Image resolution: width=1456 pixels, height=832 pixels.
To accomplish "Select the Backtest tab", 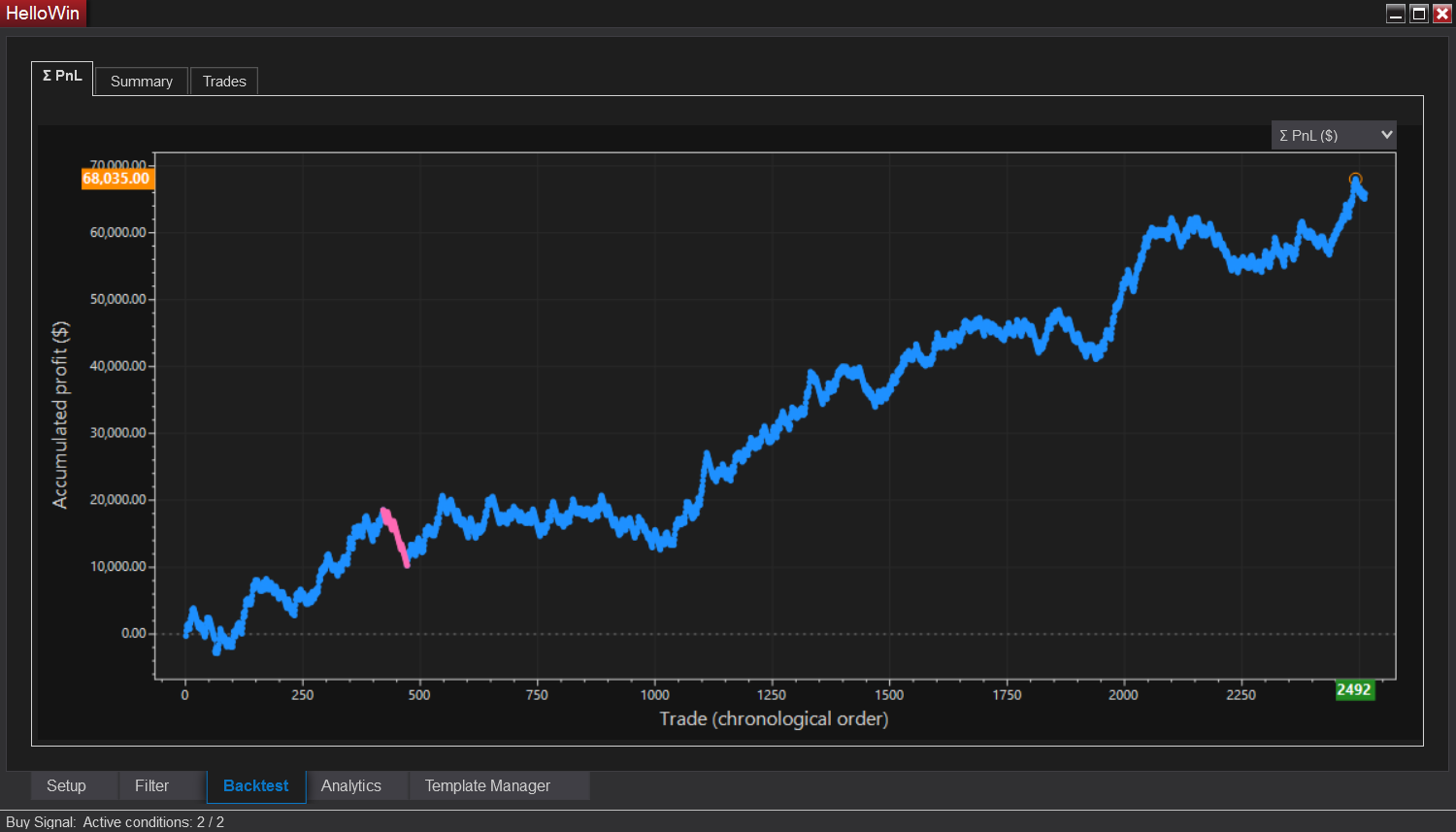I will [256, 785].
